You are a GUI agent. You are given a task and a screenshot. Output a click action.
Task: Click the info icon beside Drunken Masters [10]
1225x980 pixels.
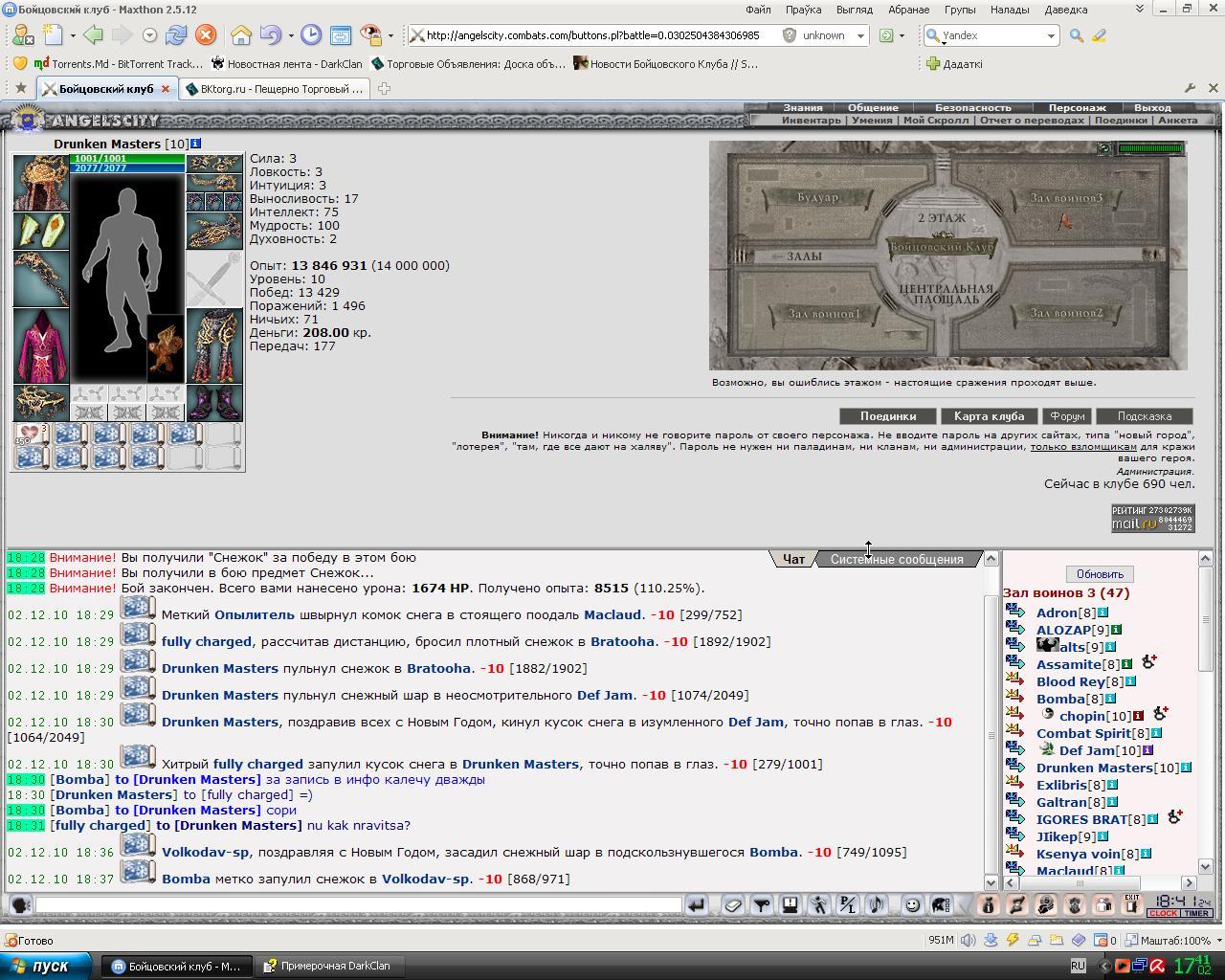[x=195, y=144]
